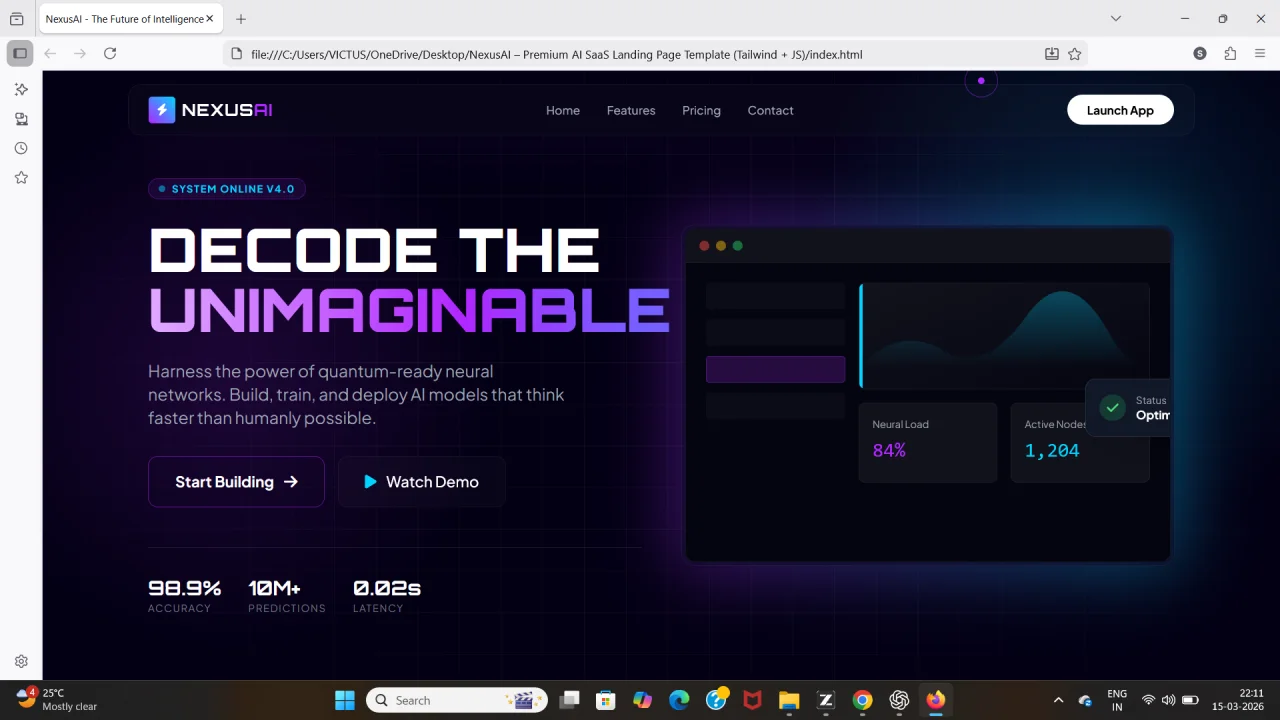Open the Contact nav link
This screenshot has height=720, width=1280.
point(770,110)
